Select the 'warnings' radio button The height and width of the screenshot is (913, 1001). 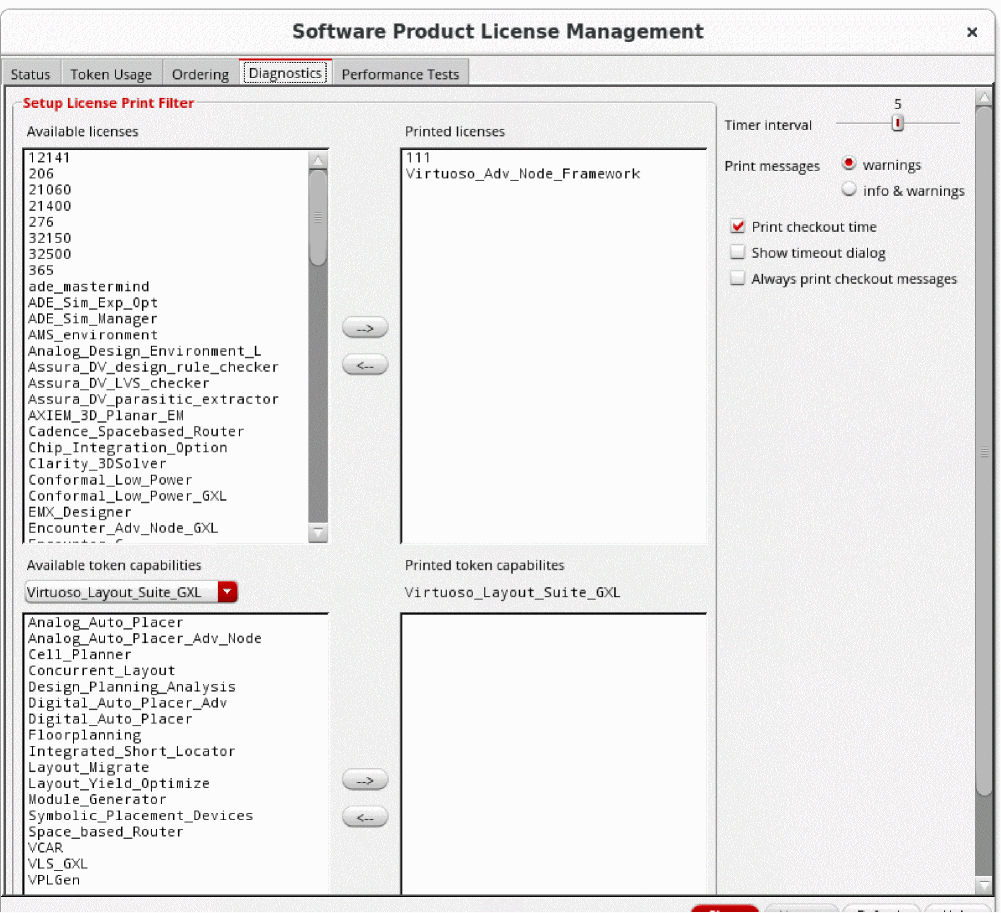pyautogui.click(x=849, y=164)
